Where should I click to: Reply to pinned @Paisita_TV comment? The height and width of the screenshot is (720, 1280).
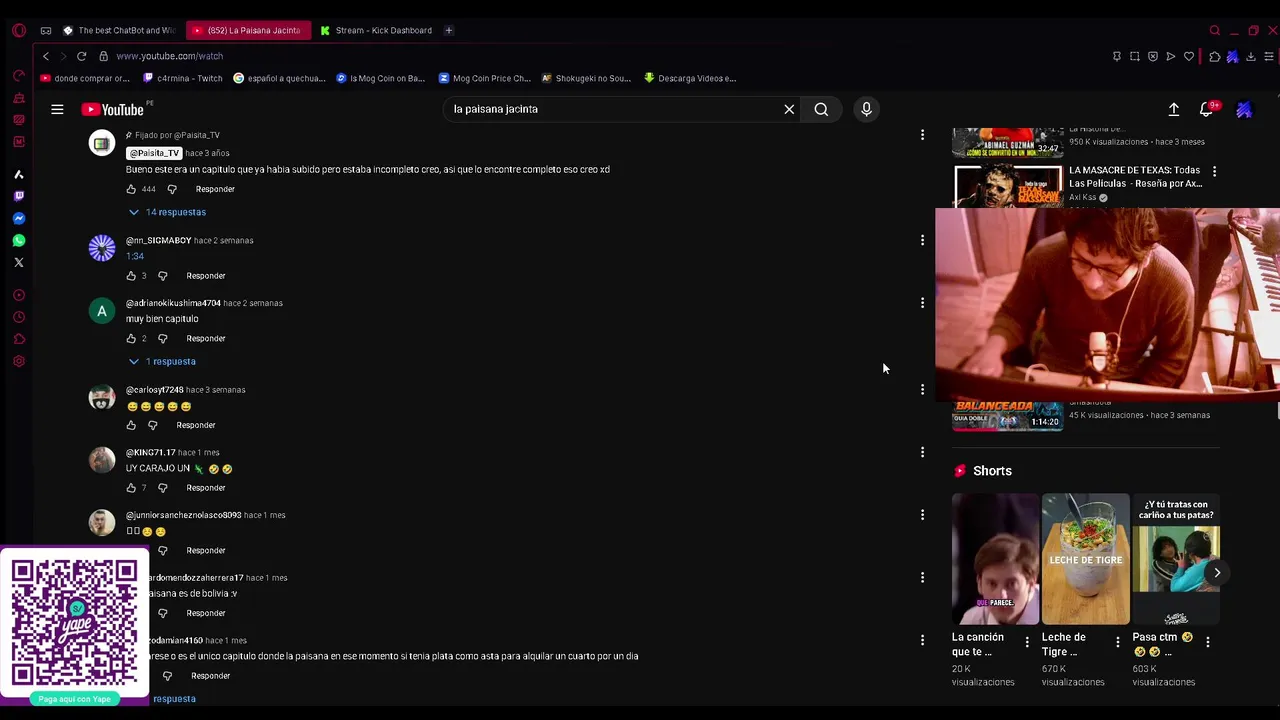[x=215, y=189]
